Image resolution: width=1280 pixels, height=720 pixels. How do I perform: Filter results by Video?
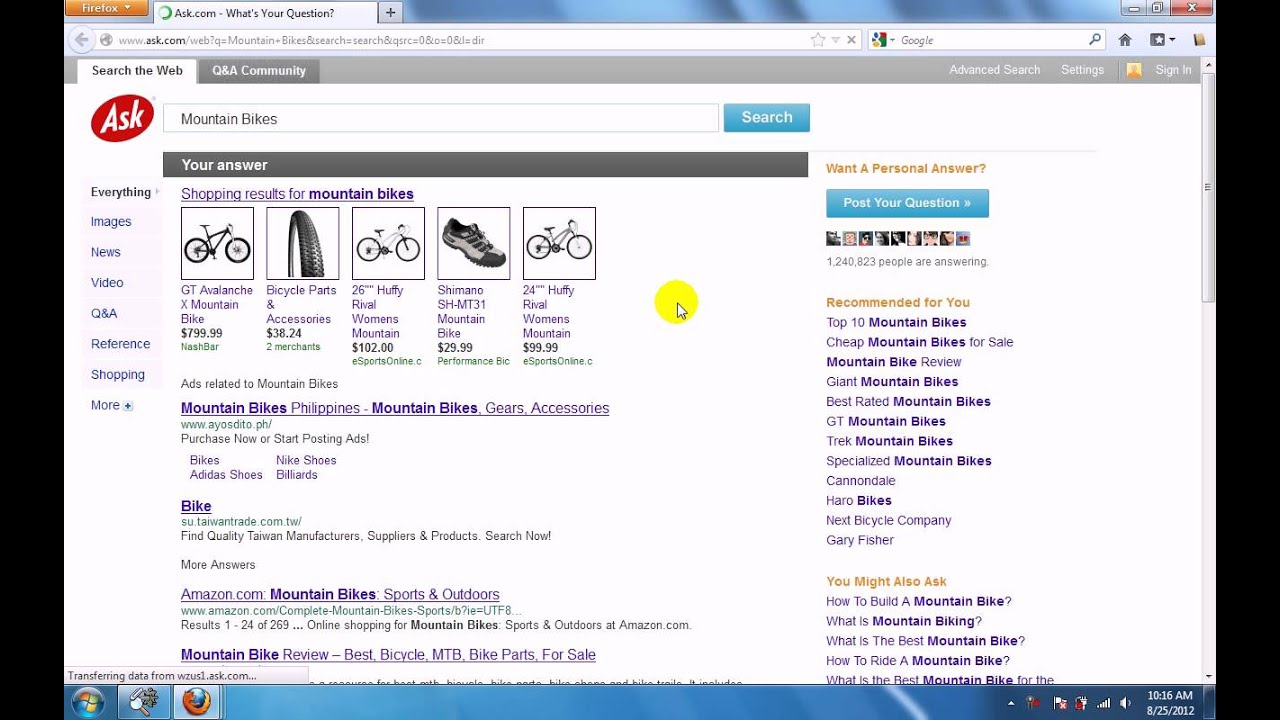click(x=107, y=283)
